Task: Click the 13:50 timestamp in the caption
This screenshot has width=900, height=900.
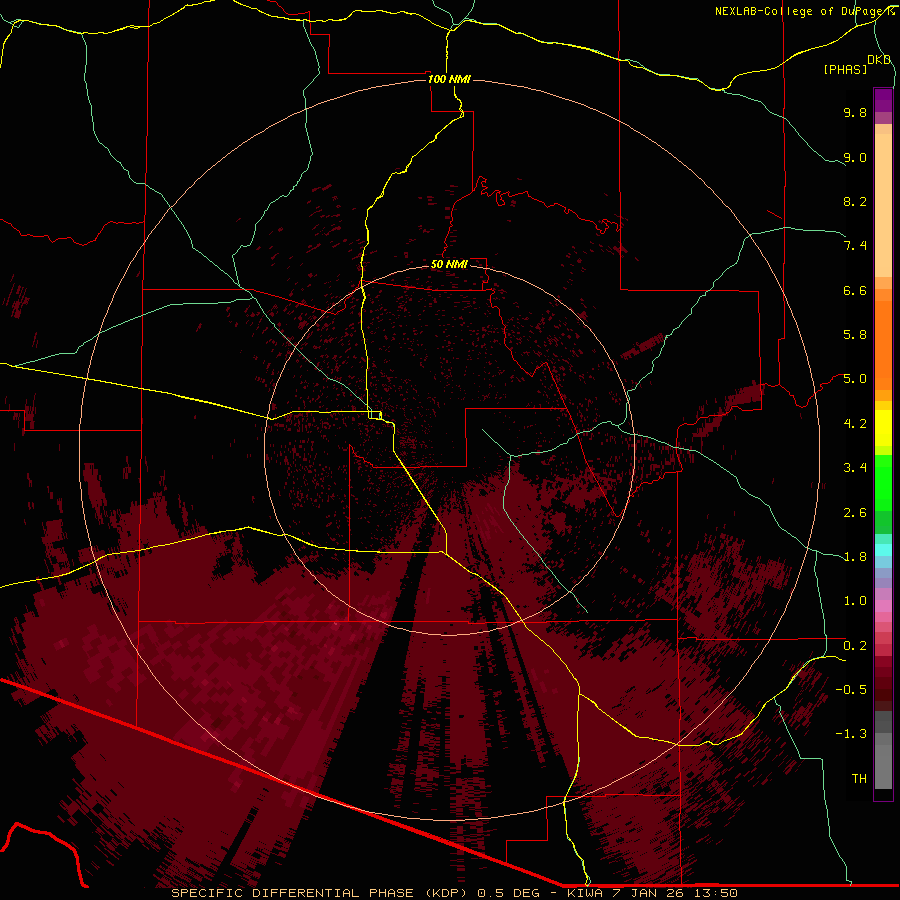Action: point(718,893)
